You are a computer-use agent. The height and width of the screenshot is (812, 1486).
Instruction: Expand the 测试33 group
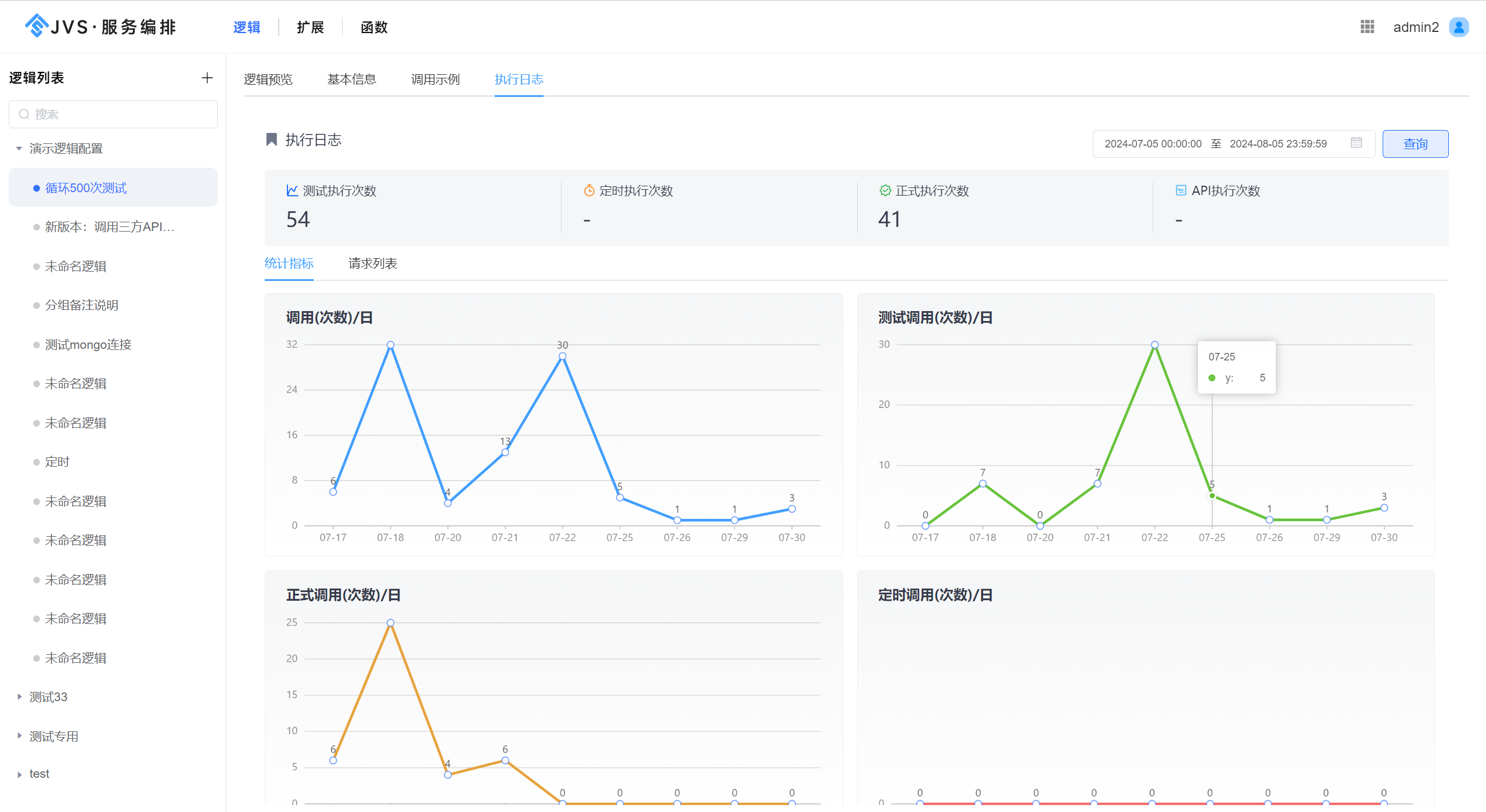point(19,696)
